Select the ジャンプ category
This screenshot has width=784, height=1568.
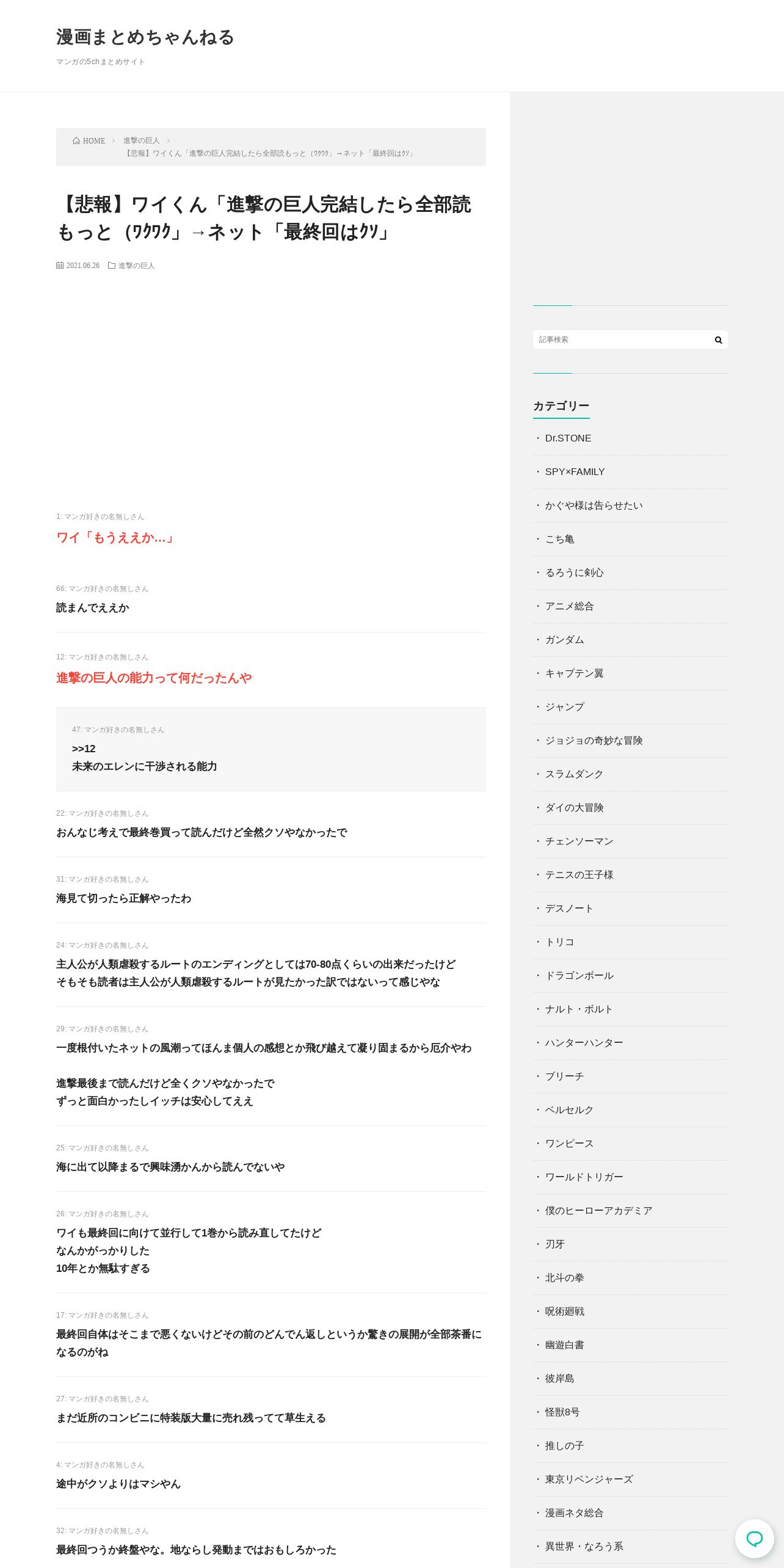(x=564, y=707)
